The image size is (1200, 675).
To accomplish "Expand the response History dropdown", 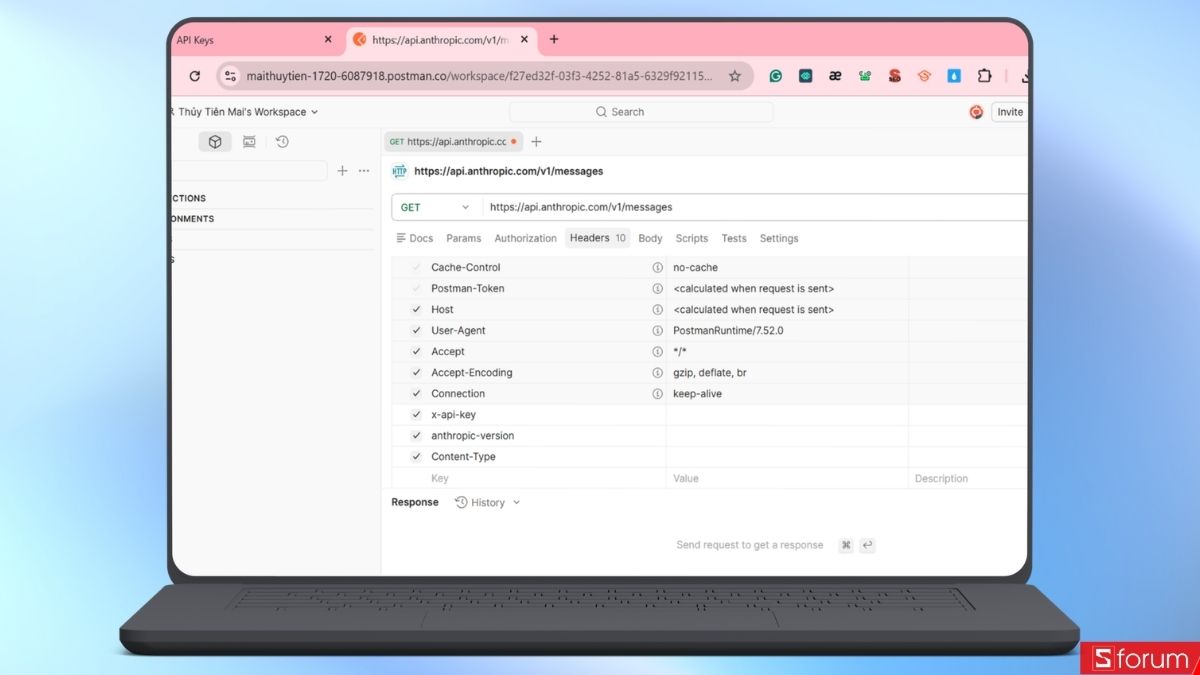I will (x=488, y=502).
